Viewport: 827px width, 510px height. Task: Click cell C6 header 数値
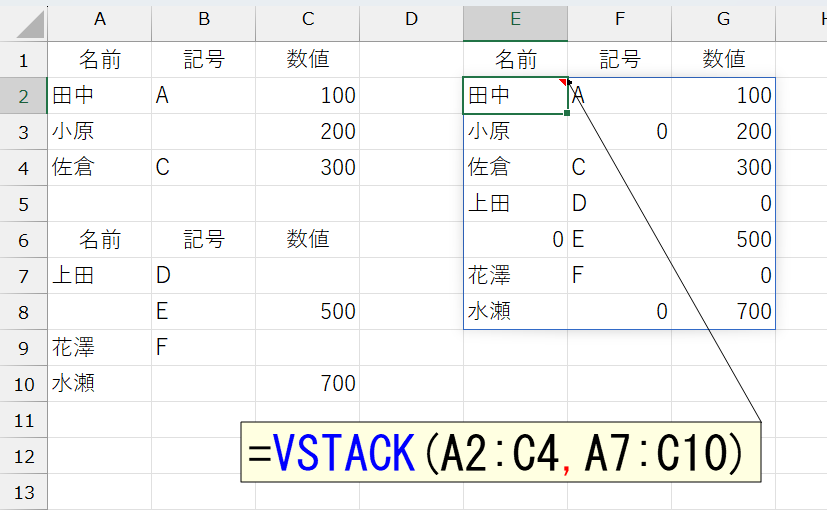click(307, 240)
